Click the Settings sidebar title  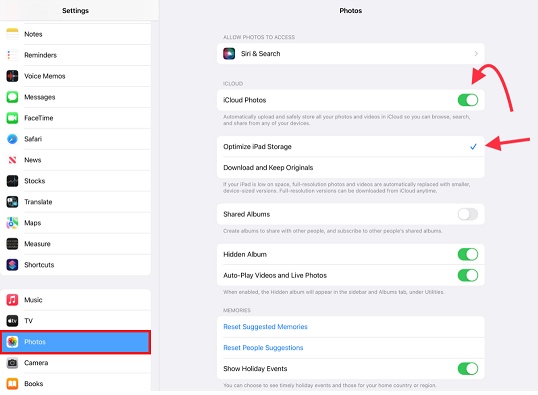75,11
